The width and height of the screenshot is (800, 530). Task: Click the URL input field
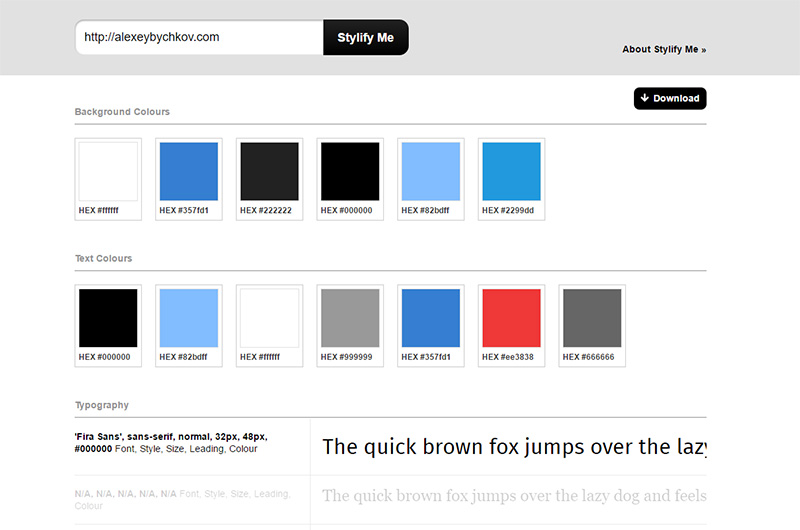coord(199,37)
